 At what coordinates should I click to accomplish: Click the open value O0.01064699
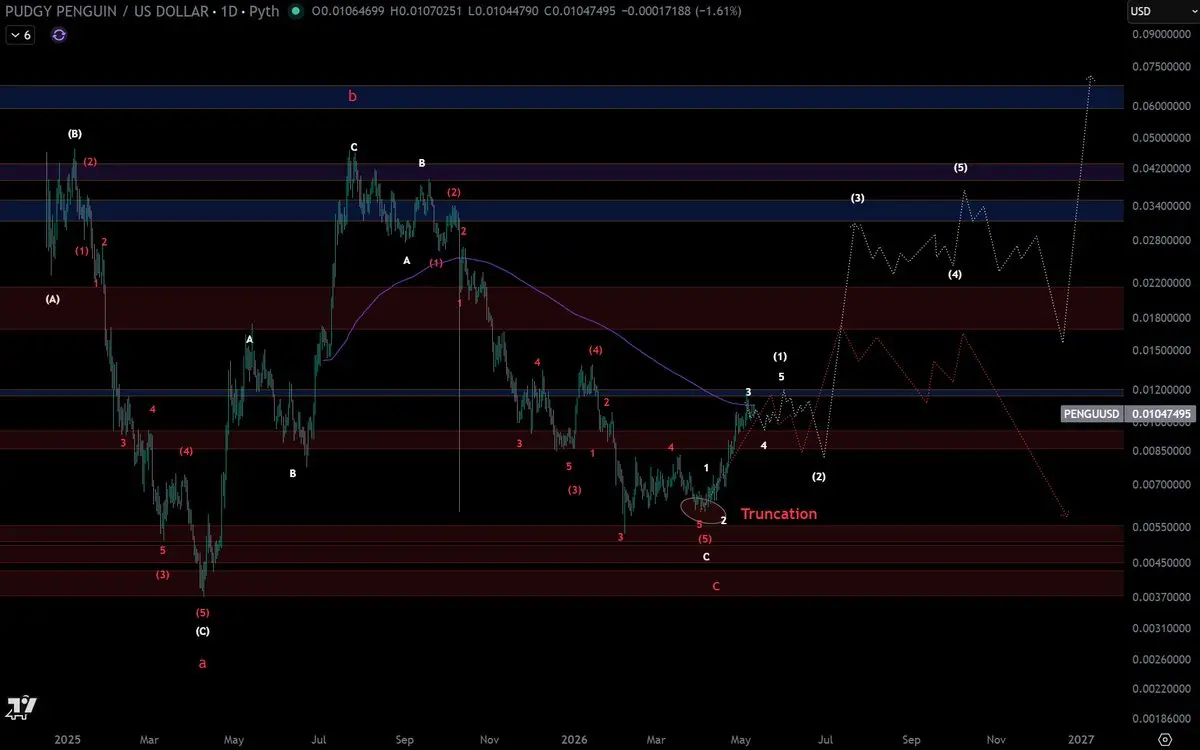click(349, 11)
